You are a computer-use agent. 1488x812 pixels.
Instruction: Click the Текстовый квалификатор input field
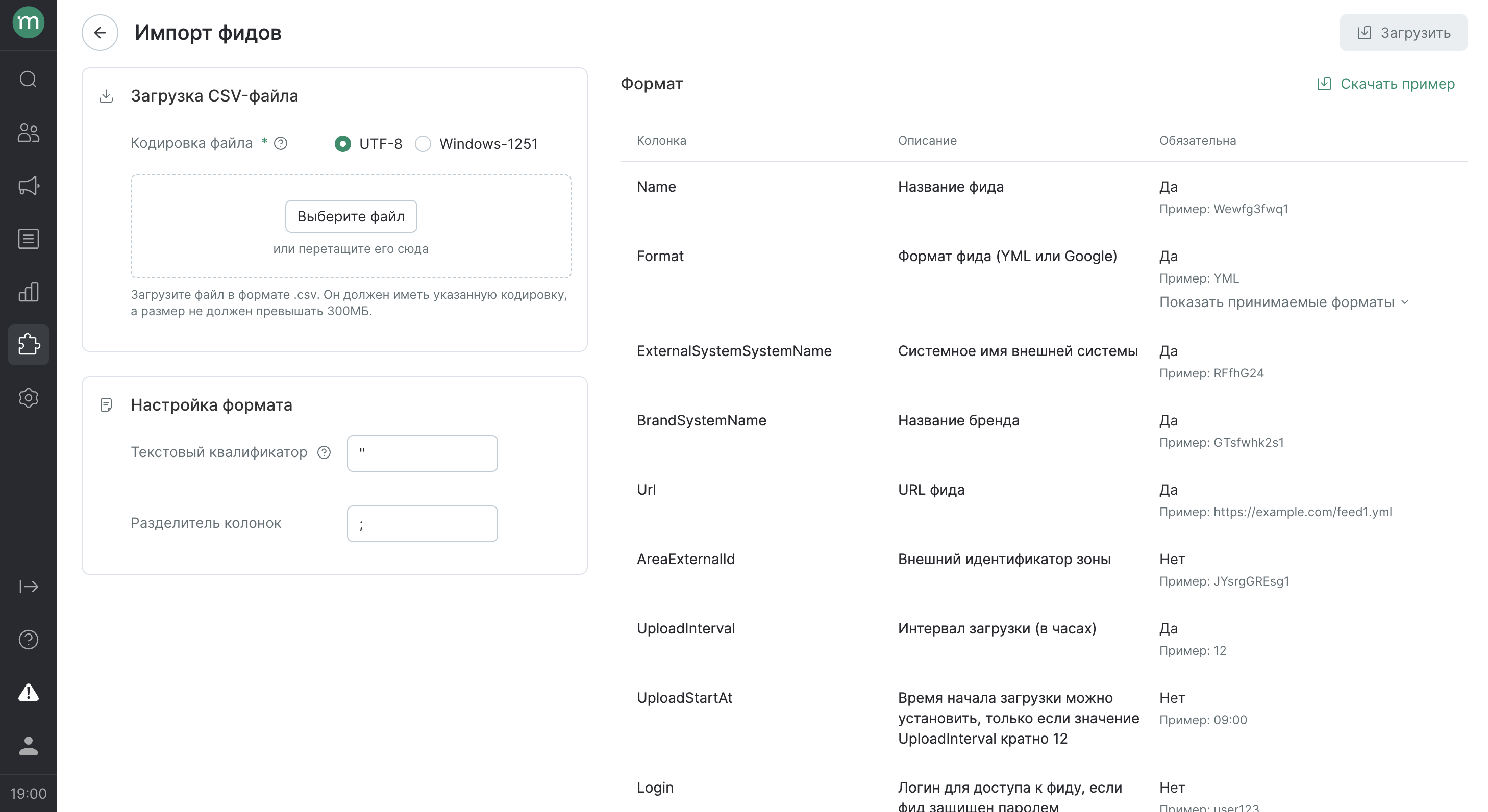pyautogui.click(x=422, y=453)
